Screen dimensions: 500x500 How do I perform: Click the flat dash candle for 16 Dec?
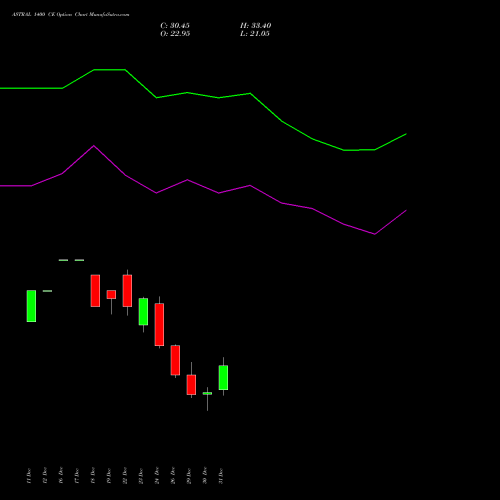[63, 260]
